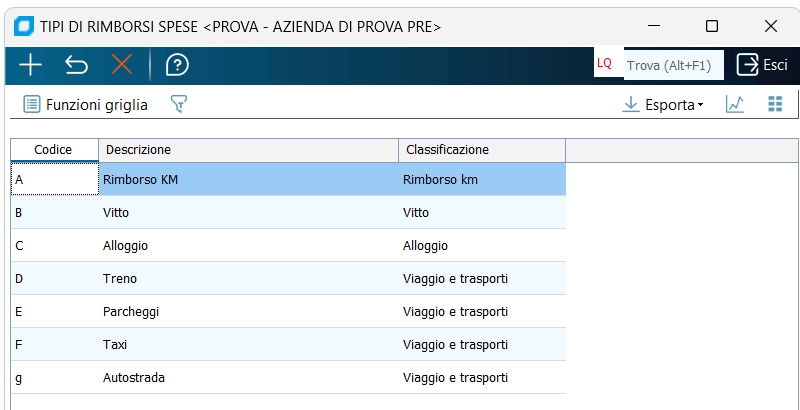
Task: Click the grid layout view icon
Action: (774, 104)
